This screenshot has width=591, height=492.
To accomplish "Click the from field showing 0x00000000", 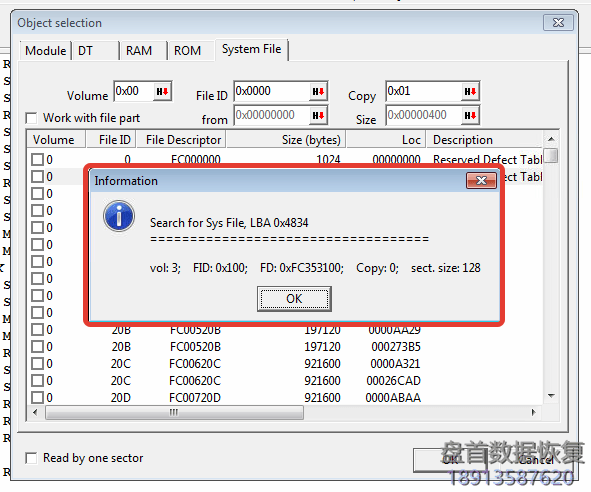I will [271, 115].
